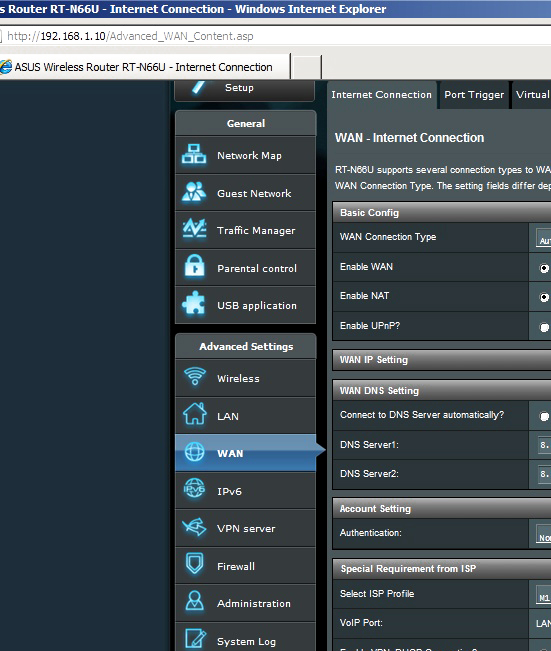Switch to the Port Trigger tab
Image resolution: width=551 pixels, height=651 pixels.
pyautogui.click(x=474, y=95)
